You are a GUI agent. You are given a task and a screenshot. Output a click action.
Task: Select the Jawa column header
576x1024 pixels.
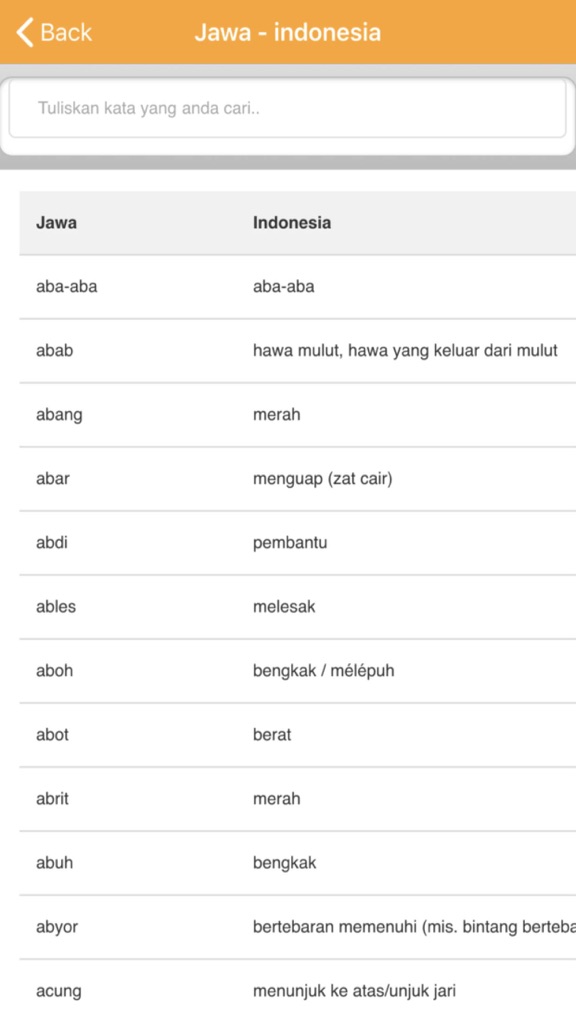55,222
